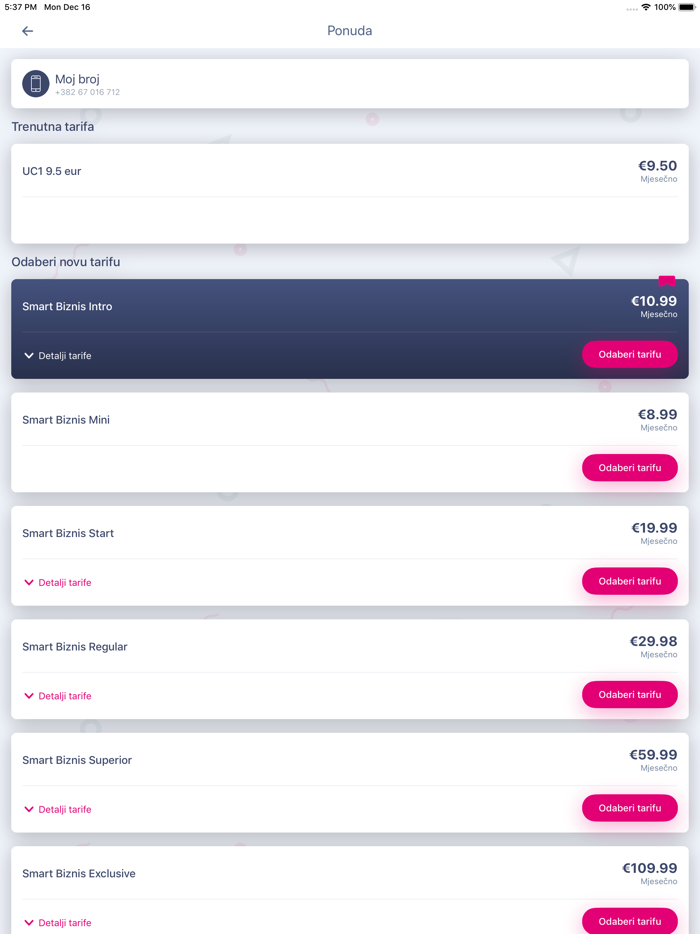Select Odaberi tarifu for Smart Biznis Mini
The height and width of the screenshot is (934, 700).
629,467
